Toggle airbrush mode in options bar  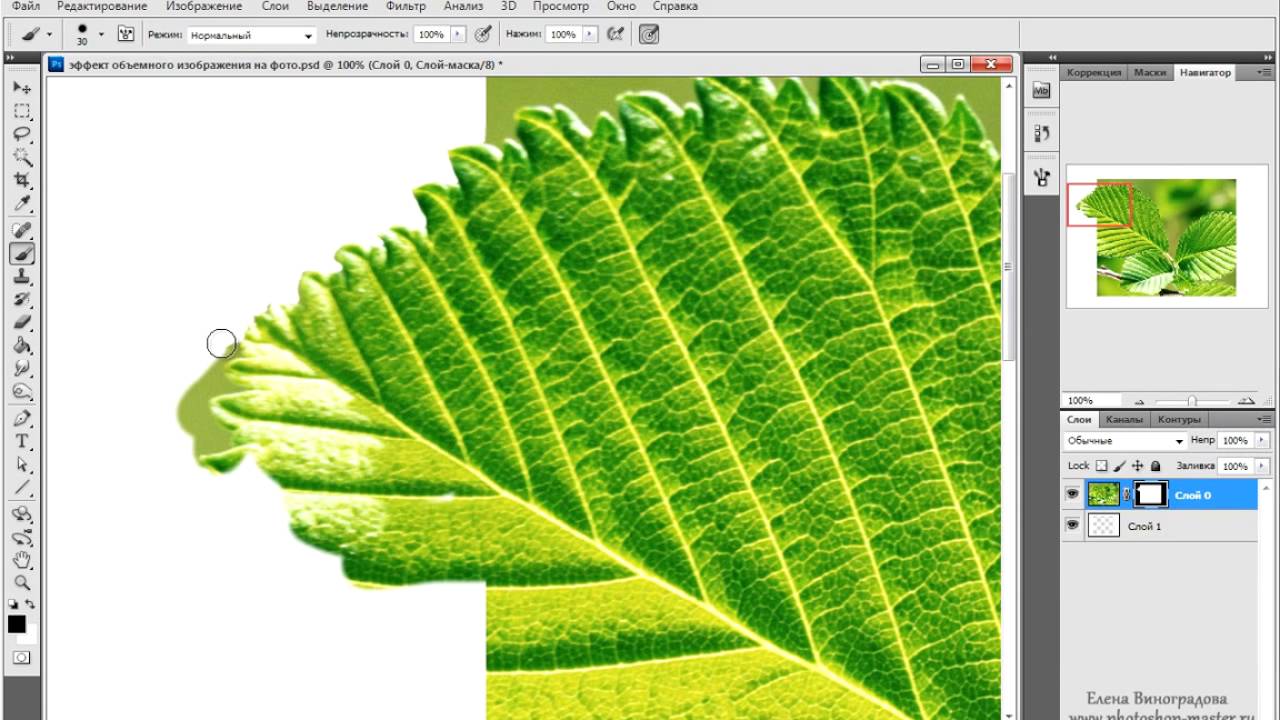pyautogui.click(x=616, y=34)
